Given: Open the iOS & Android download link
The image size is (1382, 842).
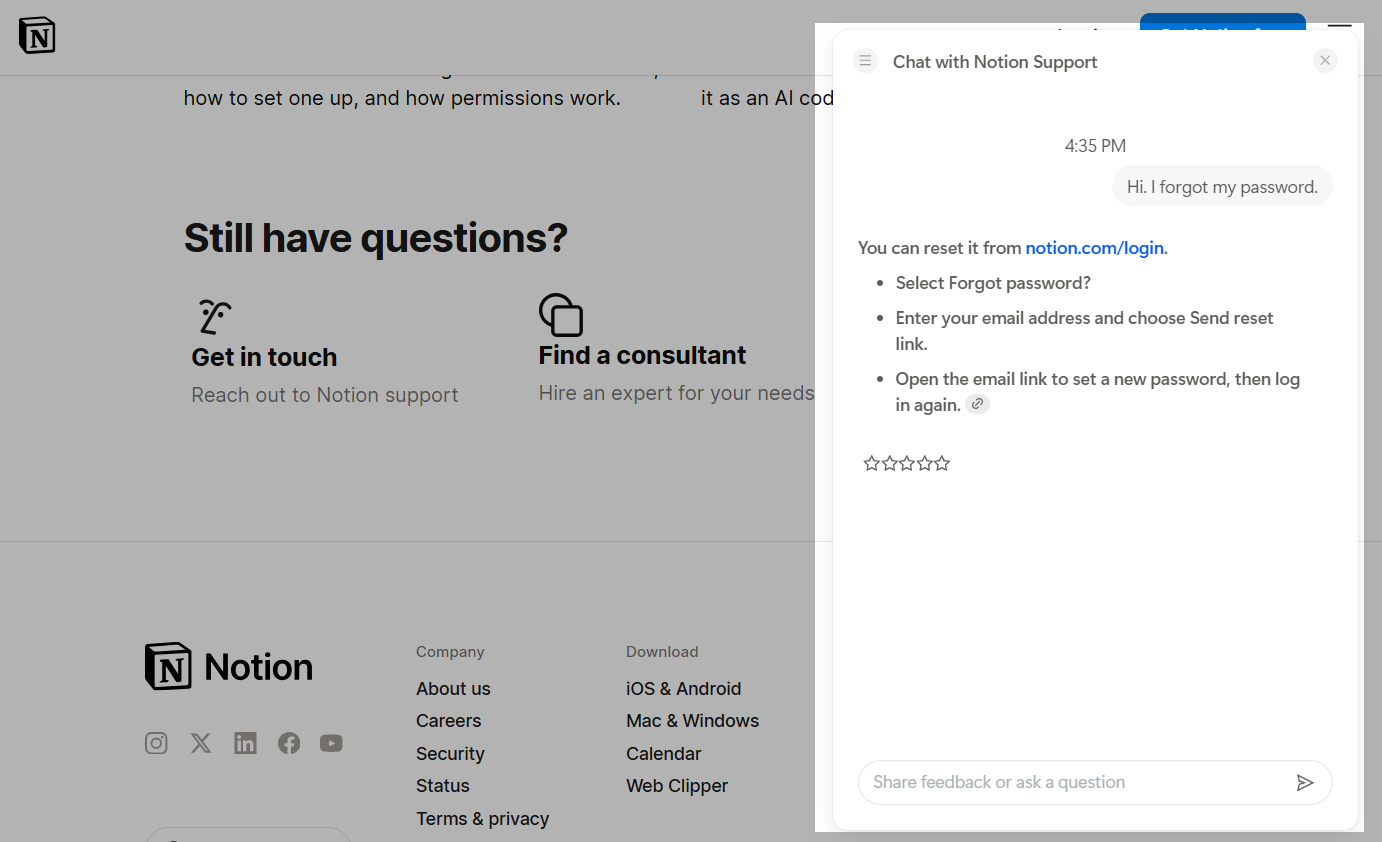Looking at the screenshot, I should click(x=683, y=689).
